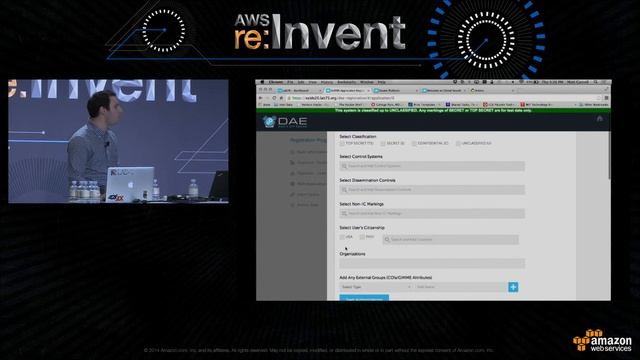Click the 'Select User's Citizenship' label
Screen dimensions: 640x360
pyautogui.click(x=362, y=228)
